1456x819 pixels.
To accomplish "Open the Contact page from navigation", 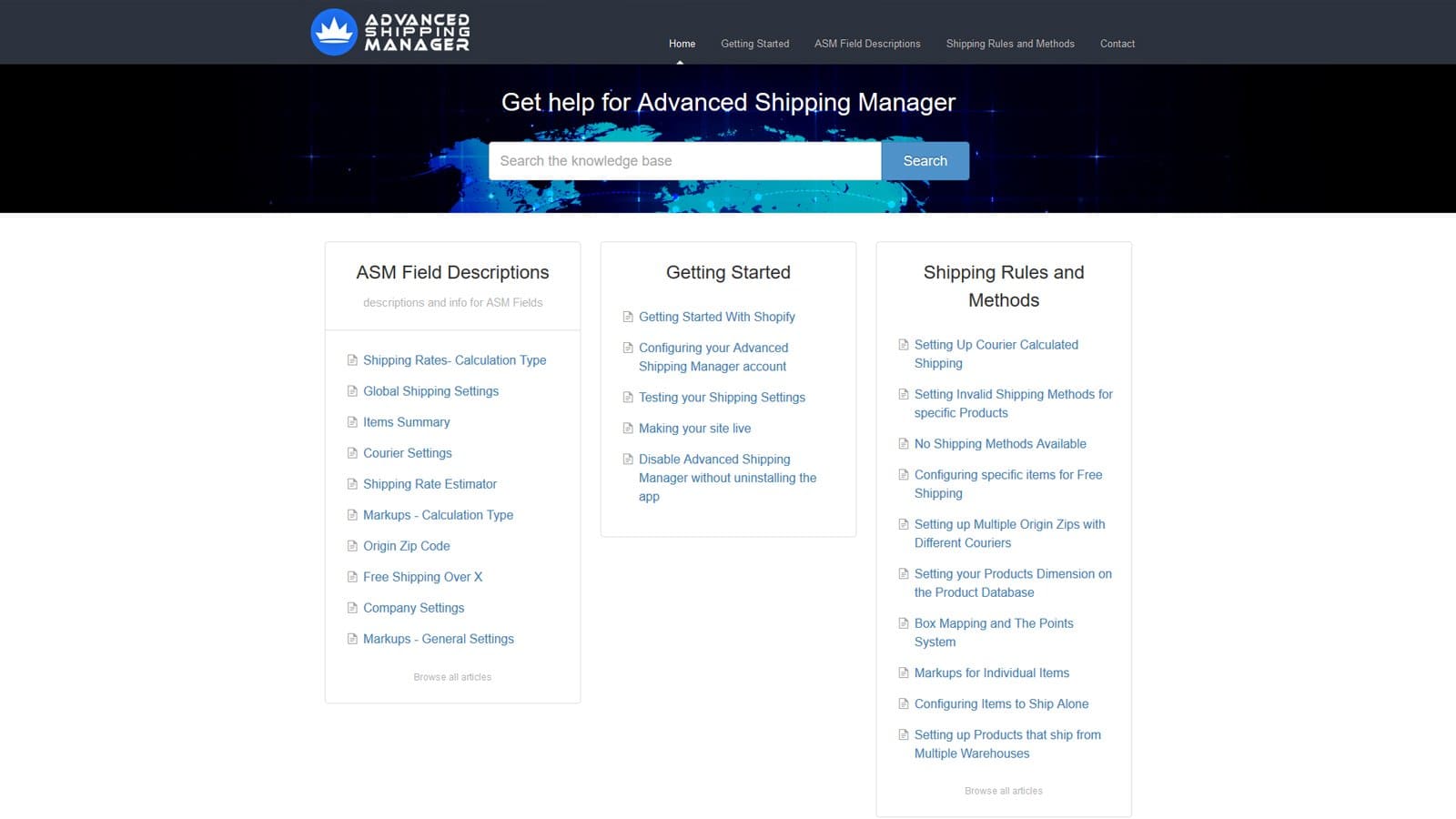I will click(1117, 44).
